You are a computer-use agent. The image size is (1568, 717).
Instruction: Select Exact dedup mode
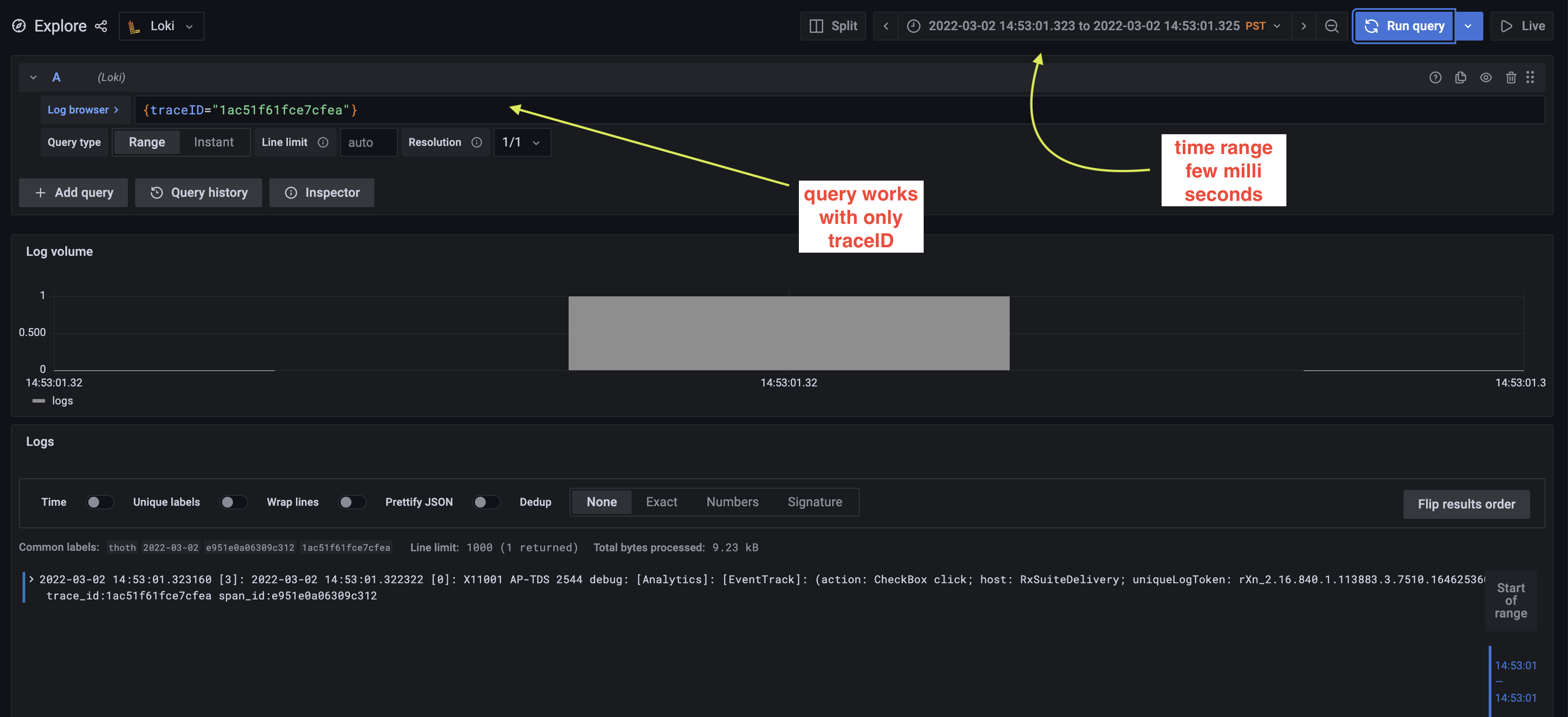click(x=661, y=502)
